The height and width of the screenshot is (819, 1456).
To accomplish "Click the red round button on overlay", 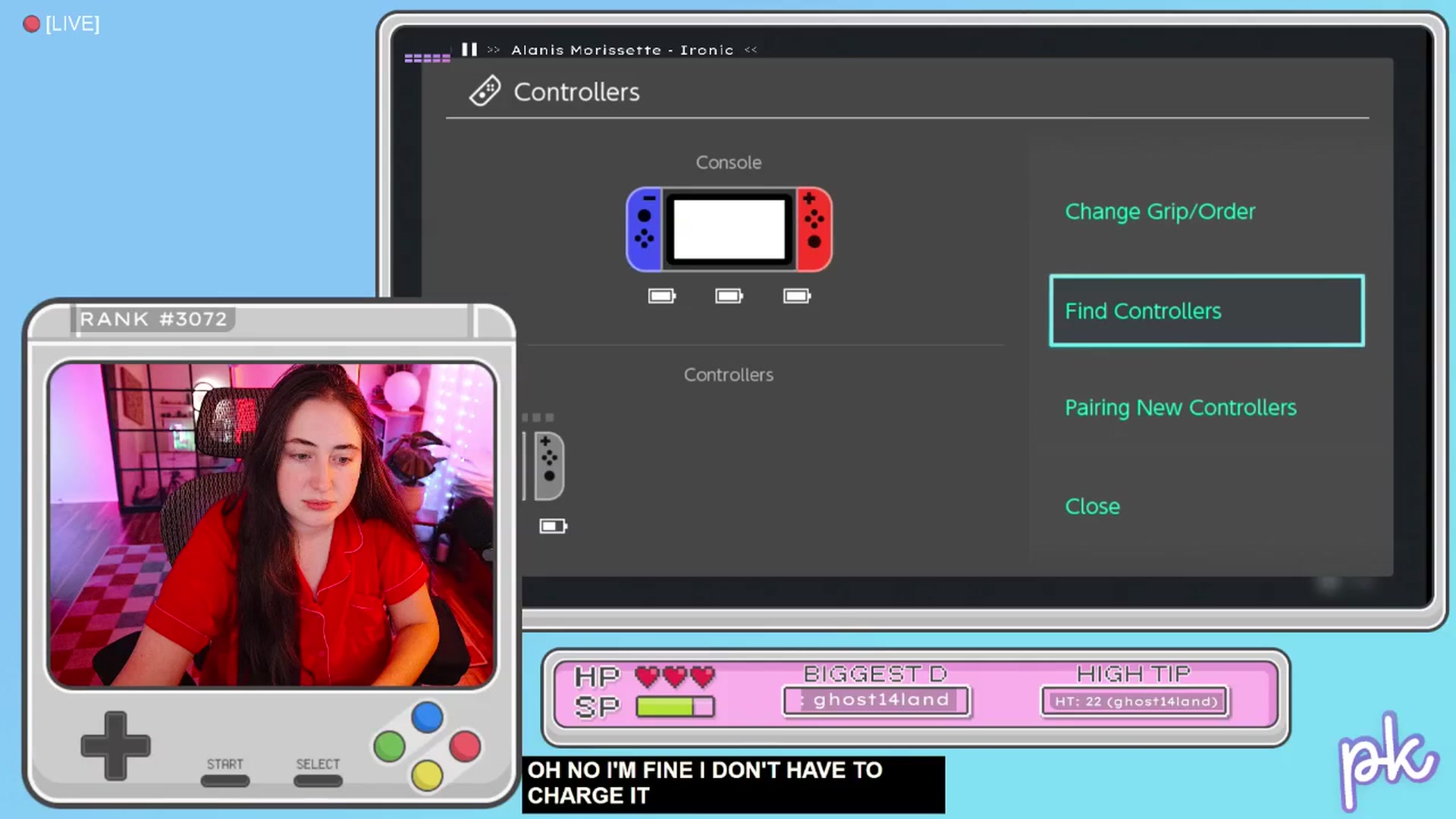I will (x=465, y=746).
